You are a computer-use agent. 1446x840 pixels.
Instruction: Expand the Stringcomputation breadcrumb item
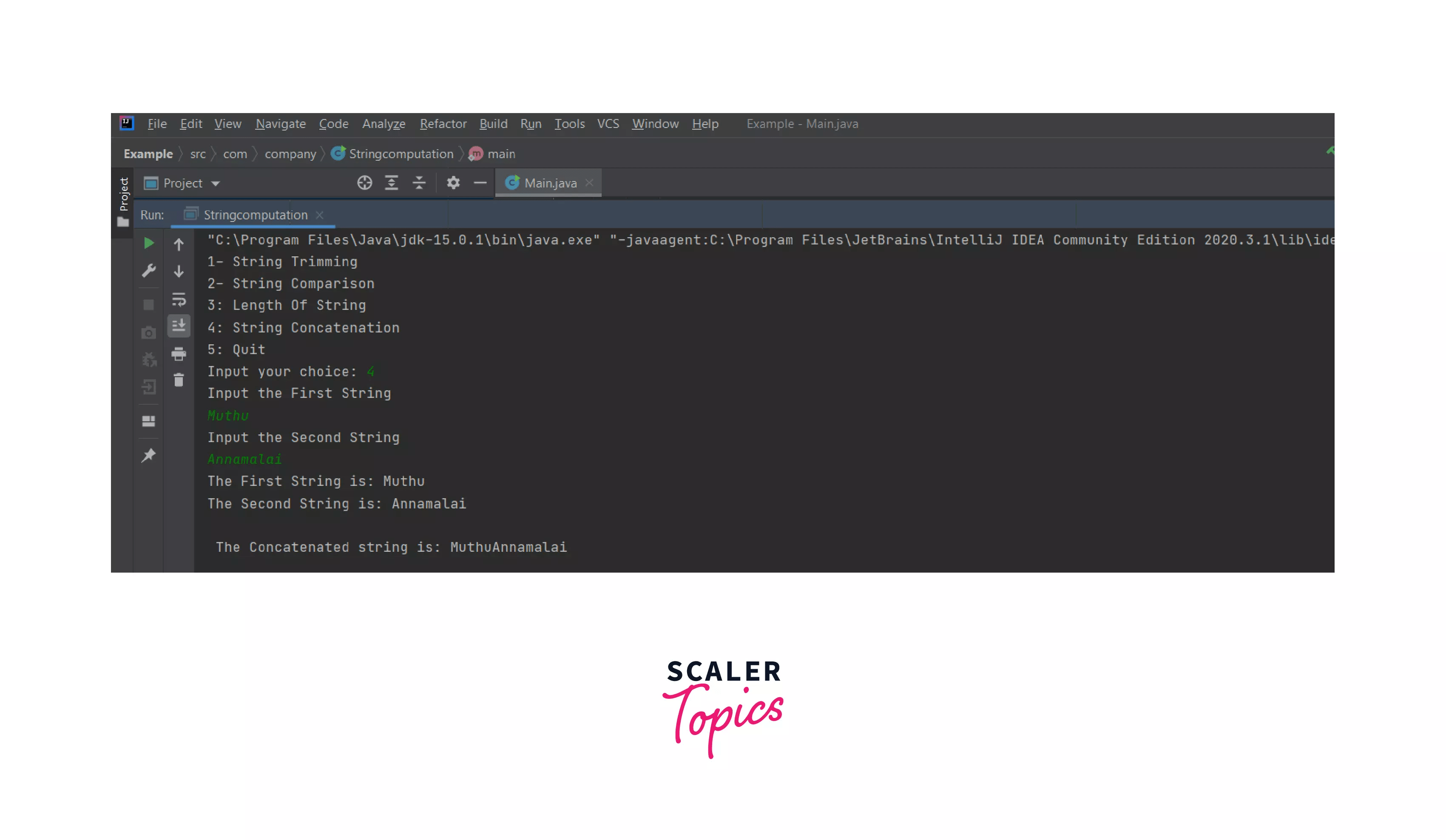(401, 153)
